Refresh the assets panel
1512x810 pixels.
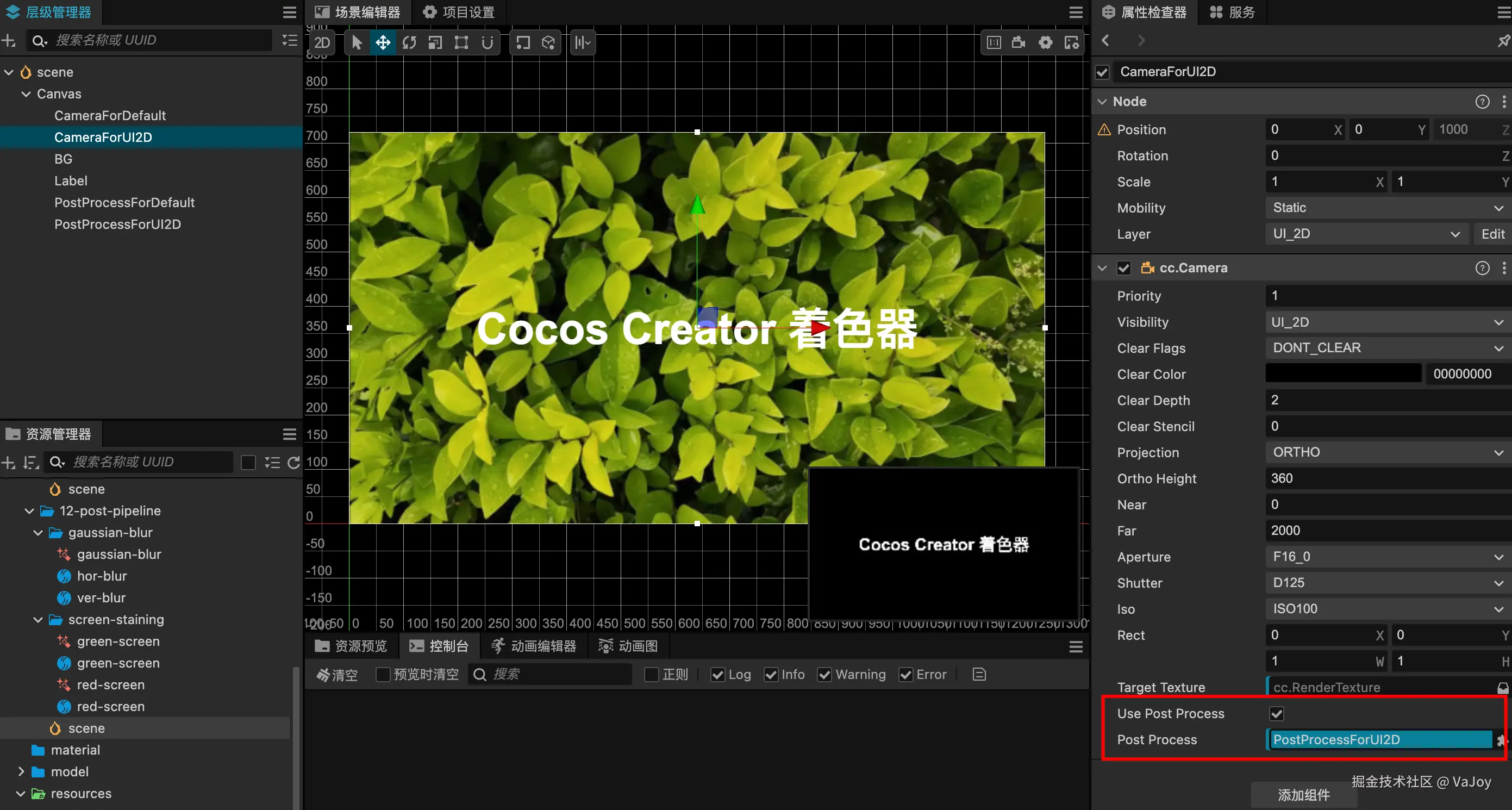click(293, 463)
